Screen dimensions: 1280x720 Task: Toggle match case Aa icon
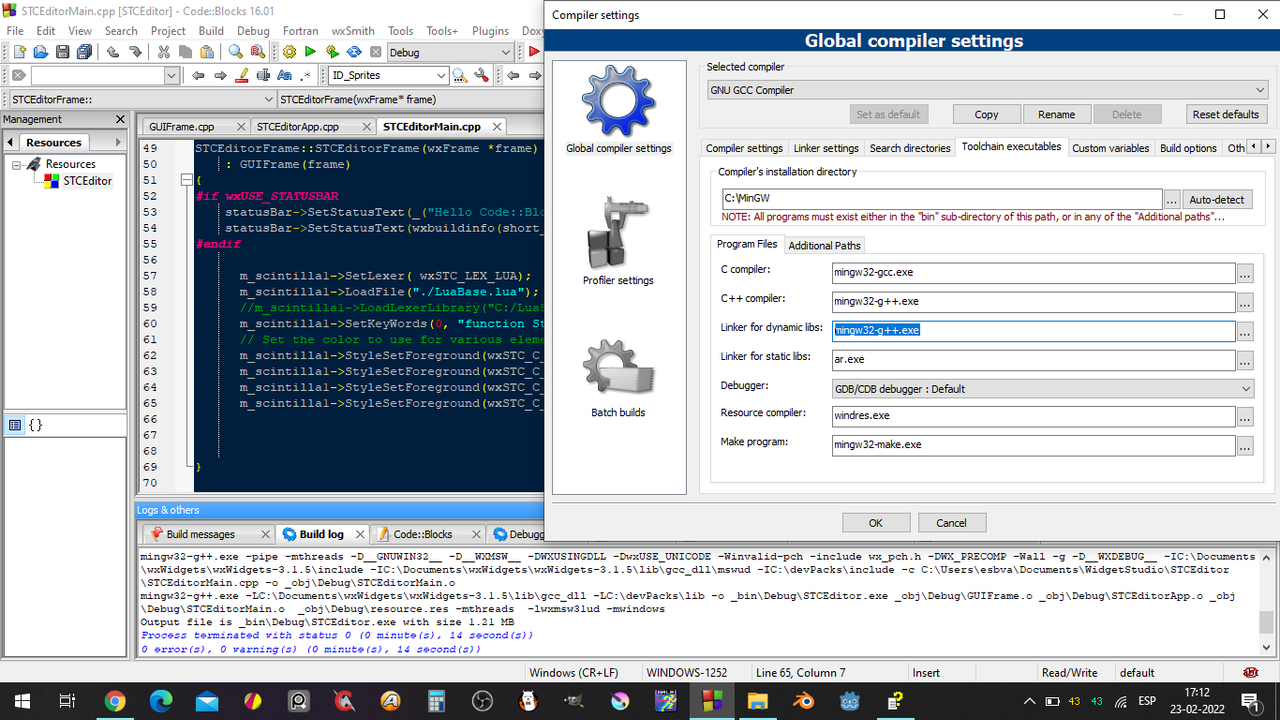click(x=285, y=75)
